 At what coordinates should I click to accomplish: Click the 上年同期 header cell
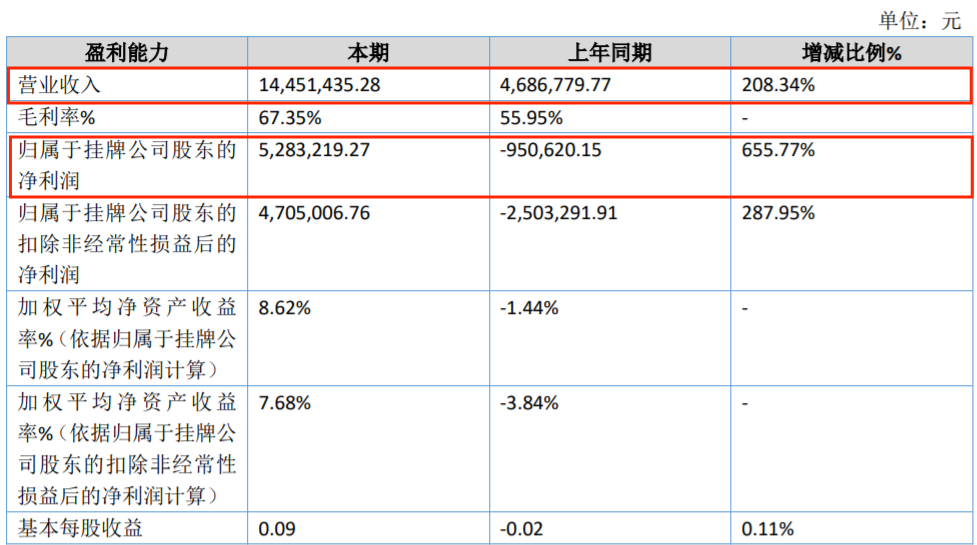609,53
